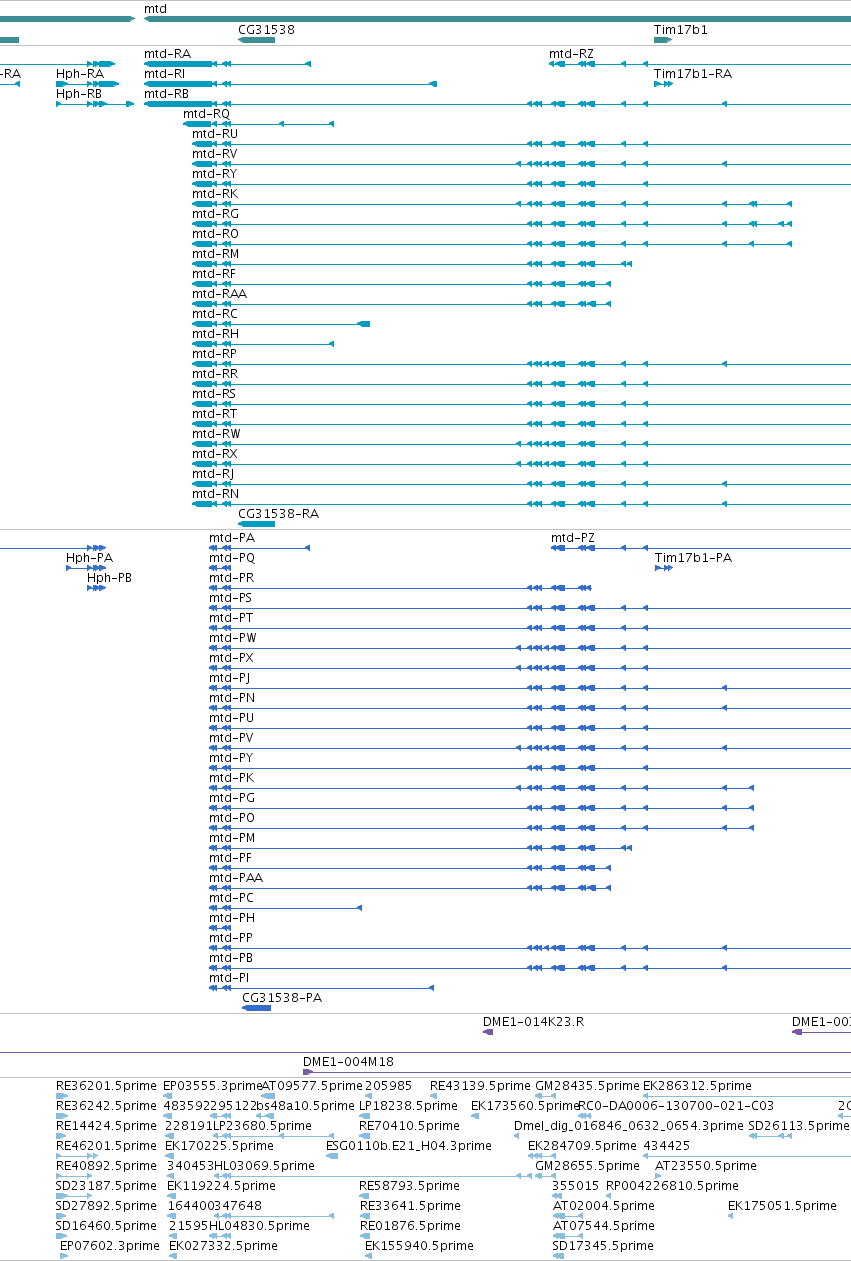This screenshot has width=851, height=1261.
Task: Click transcript label mtd-RZ
Action: [571, 54]
